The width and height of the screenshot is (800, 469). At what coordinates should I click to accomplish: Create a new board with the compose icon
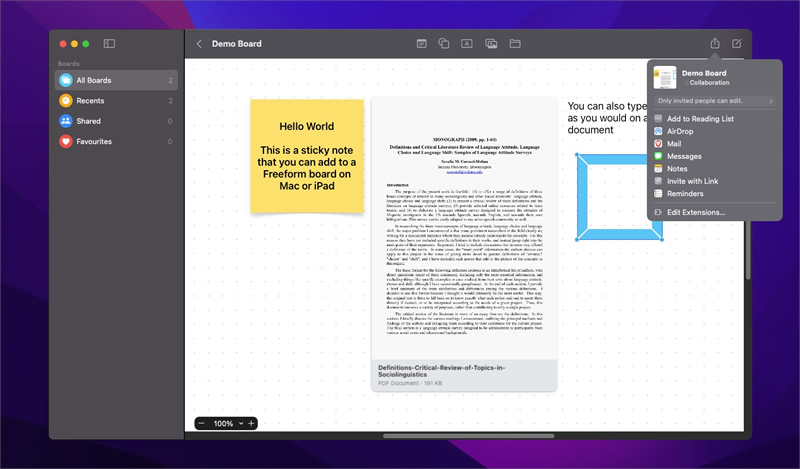(x=737, y=44)
